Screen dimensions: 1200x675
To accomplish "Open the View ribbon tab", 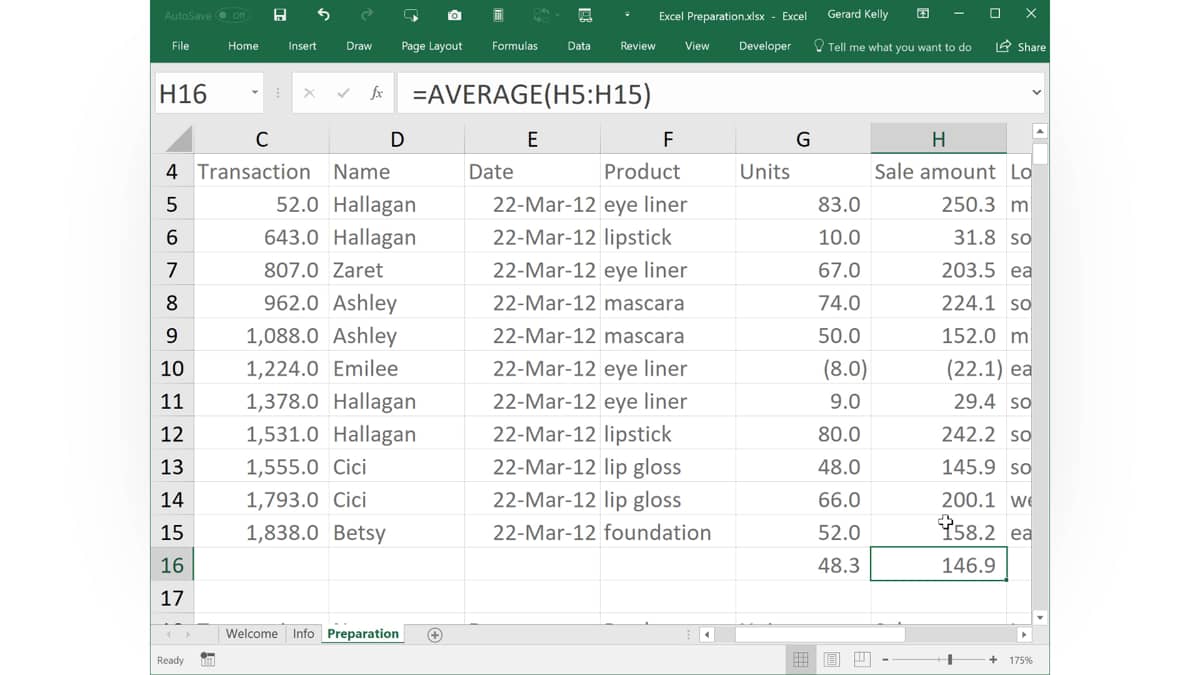I will 697,46.
